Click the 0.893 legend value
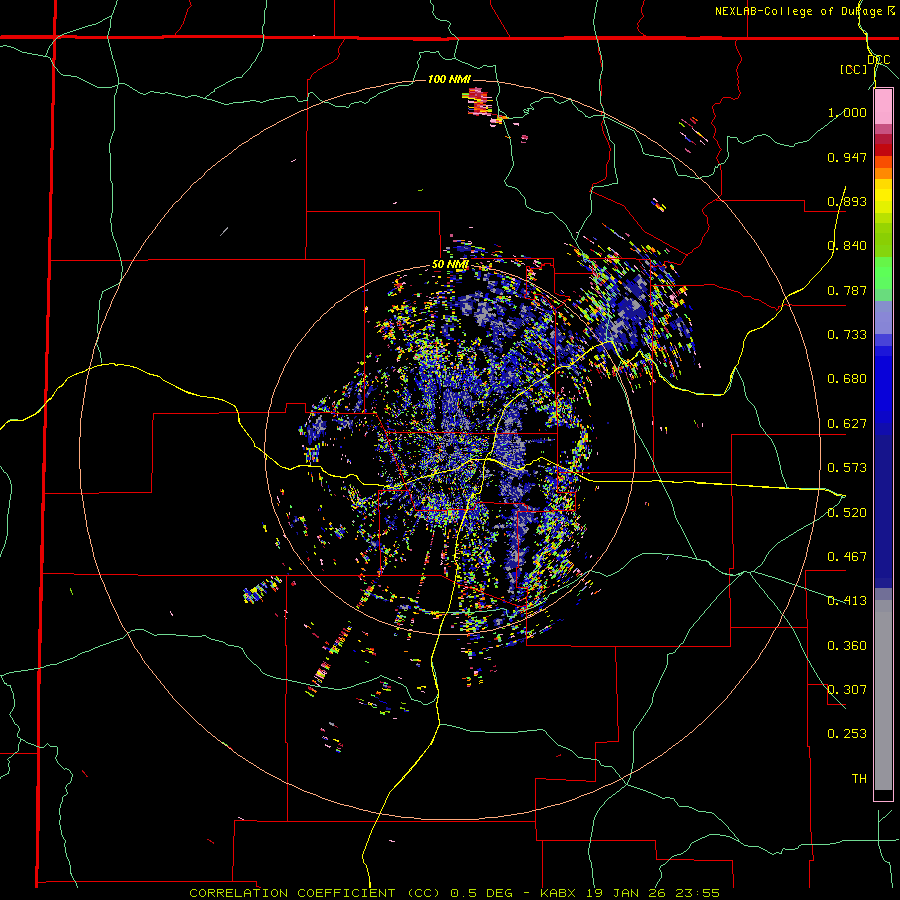 point(847,201)
